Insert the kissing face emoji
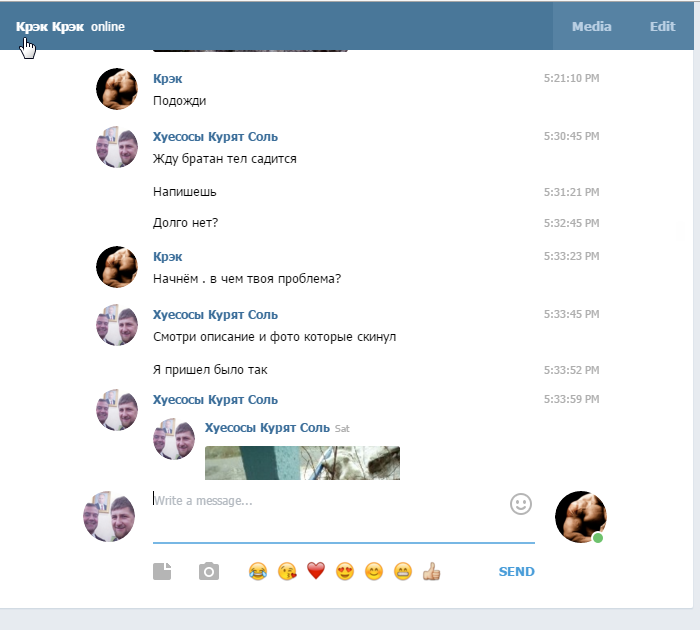This screenshot has height=630, width=700. [287, 572]
